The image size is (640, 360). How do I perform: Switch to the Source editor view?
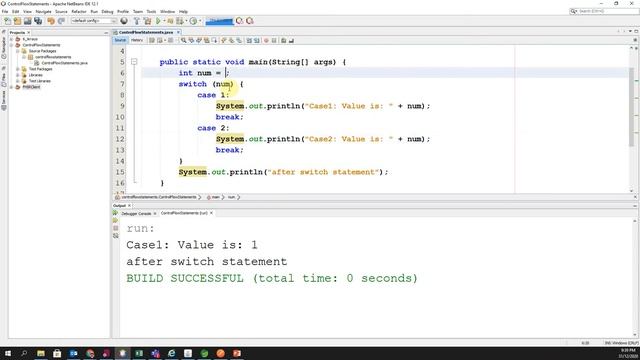120,40
